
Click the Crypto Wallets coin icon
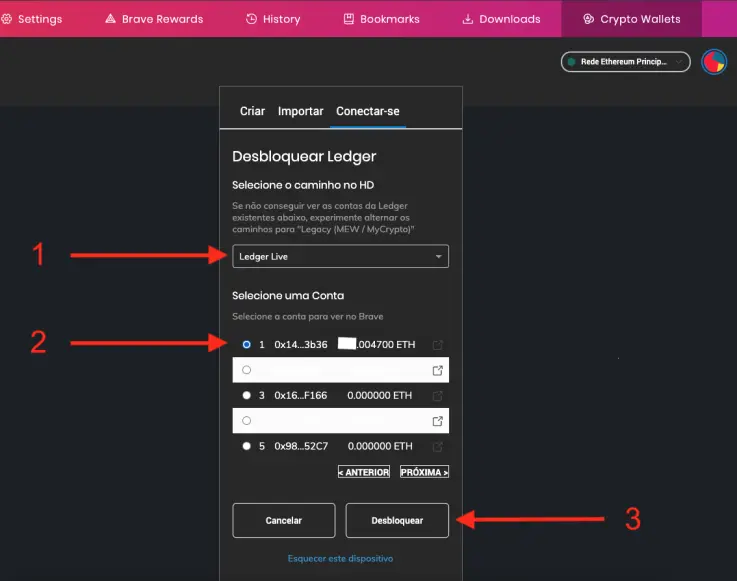tap(588, 19)
